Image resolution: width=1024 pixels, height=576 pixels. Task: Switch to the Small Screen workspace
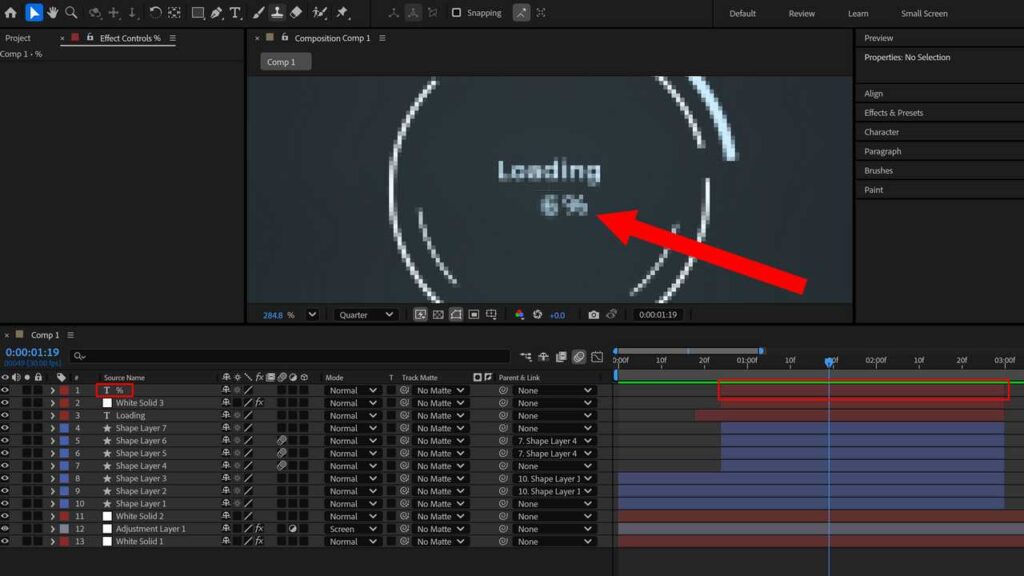pyautogui.click(x=924, y=13)
